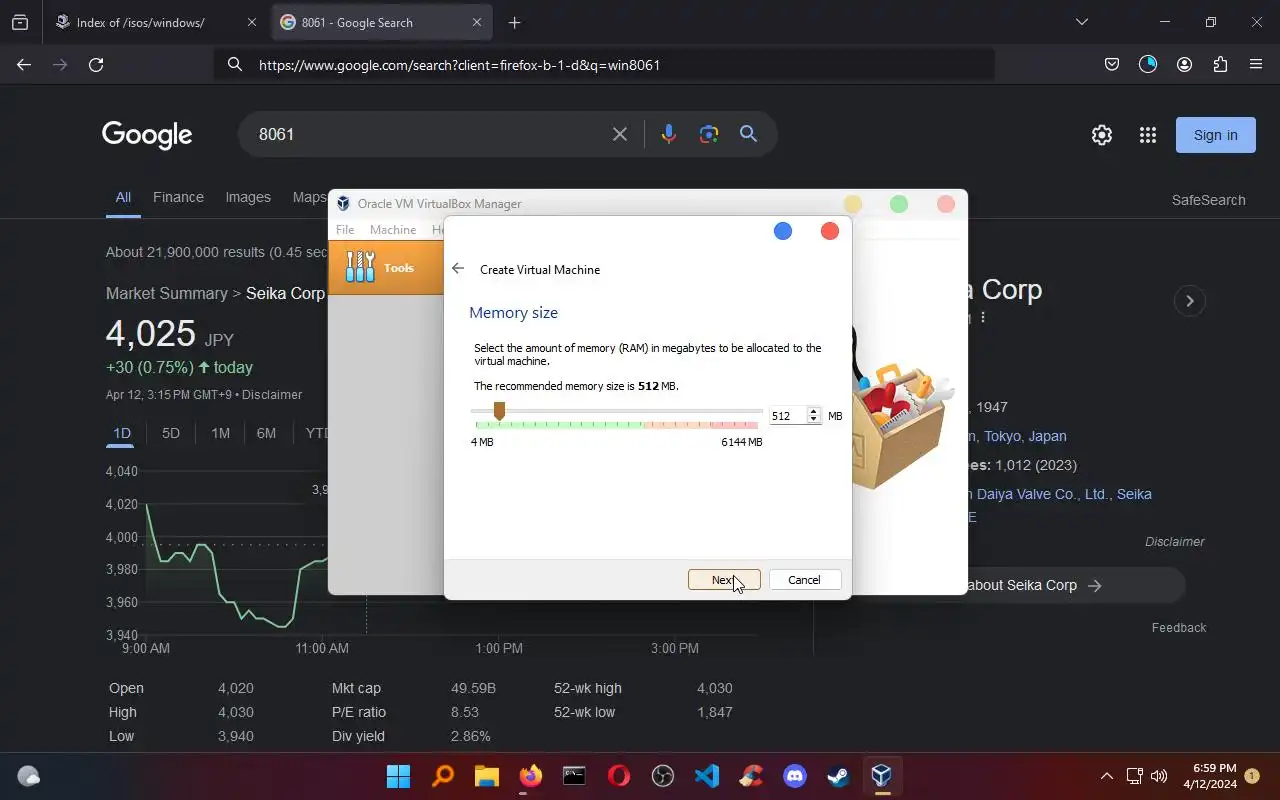Image resolution: width=1280 pixels, height=800 pixels.
Task: Open the Disclaimer link under stock price
Action: [272, 394]
